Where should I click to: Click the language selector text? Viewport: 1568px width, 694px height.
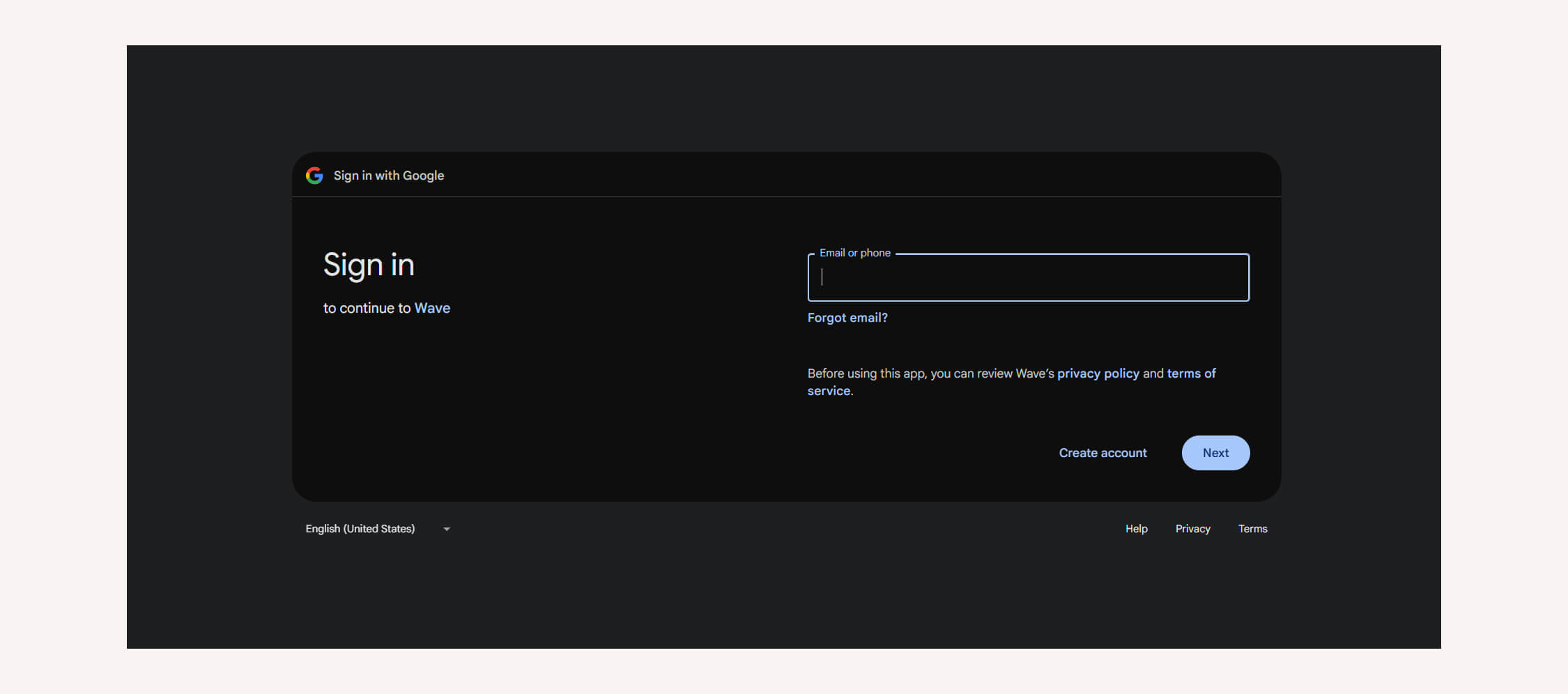click(360, 528)
